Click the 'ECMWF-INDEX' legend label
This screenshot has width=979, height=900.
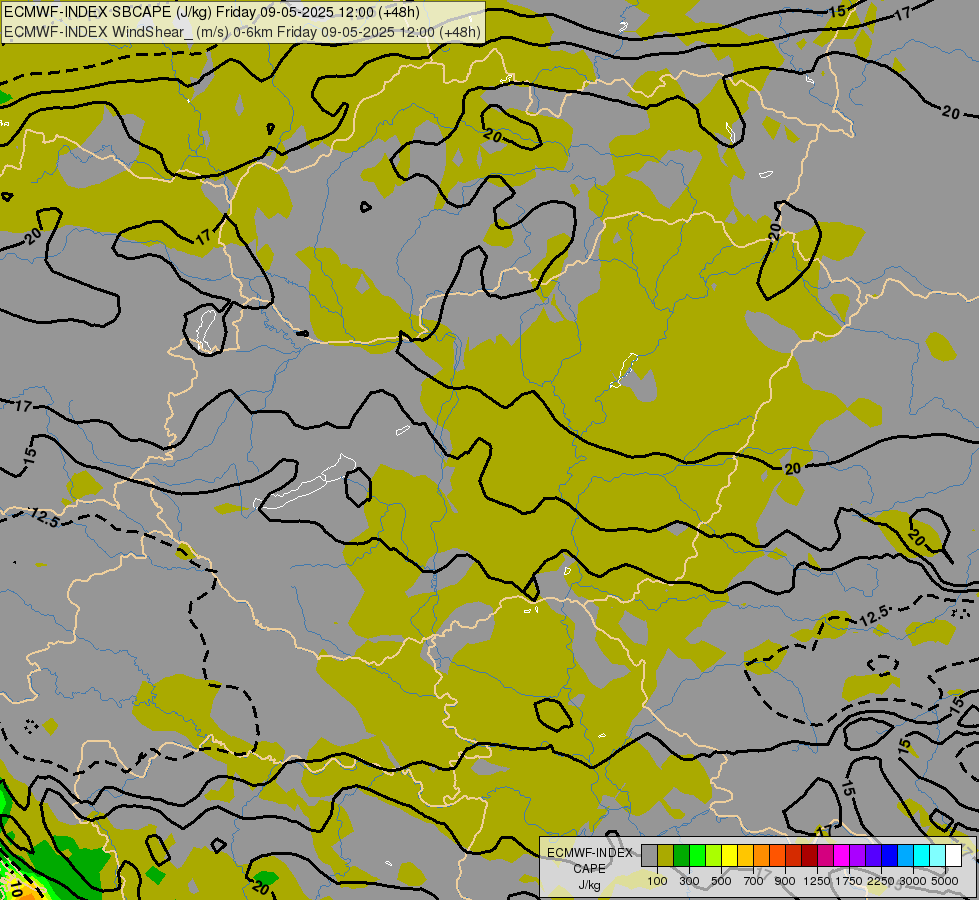pyautogui.click(x=589, y=853)
